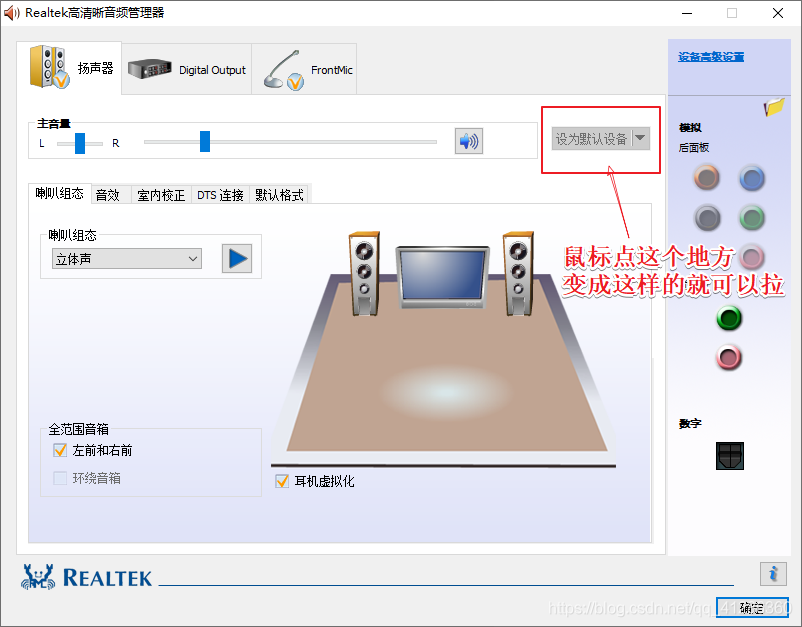Click the left speaker in room view
This screenshot has height=627, width=802.
(x=364, y=274)
